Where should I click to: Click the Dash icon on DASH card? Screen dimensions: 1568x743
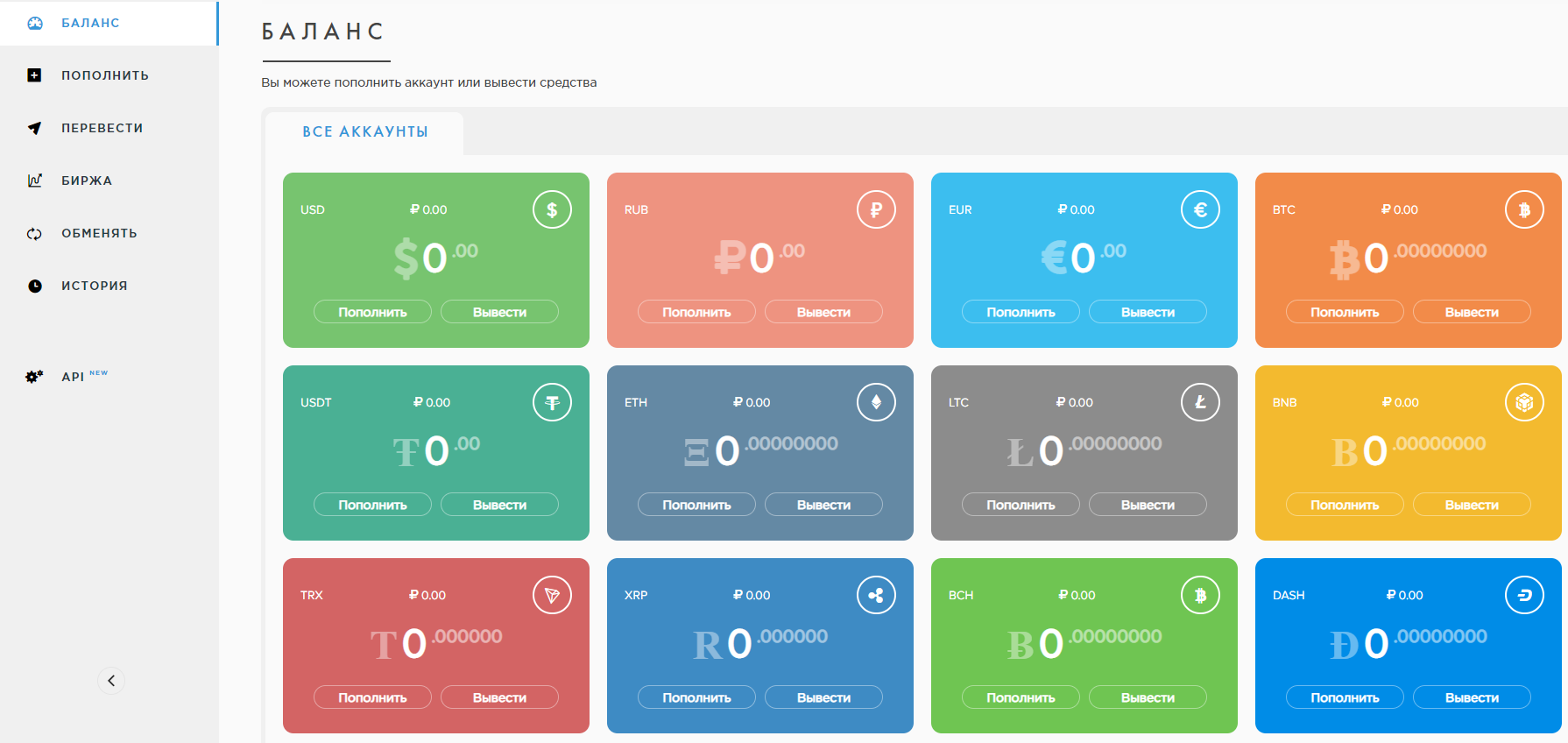coord(1524,596)
